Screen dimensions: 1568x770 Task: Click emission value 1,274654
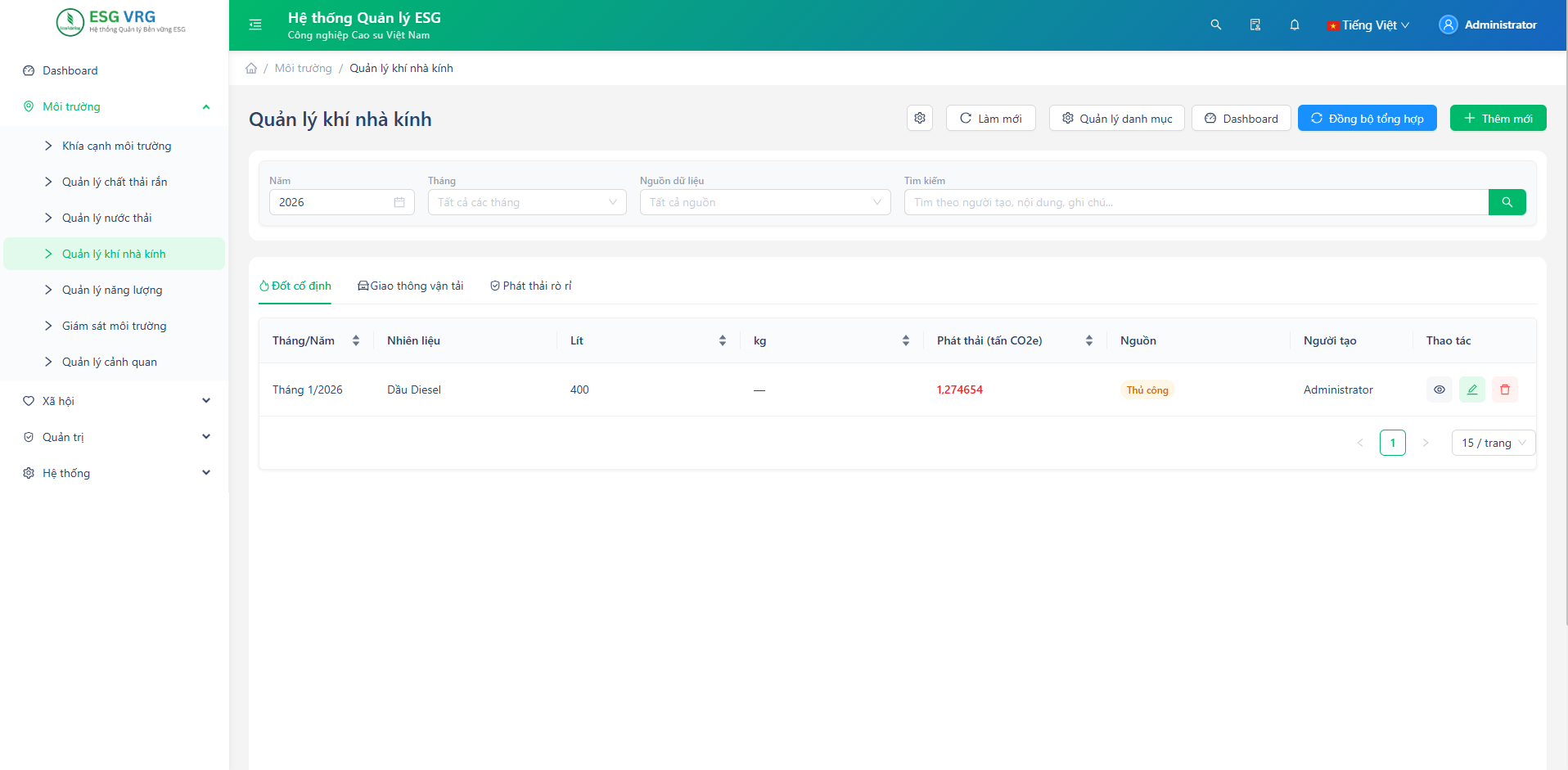click(960, 390)
